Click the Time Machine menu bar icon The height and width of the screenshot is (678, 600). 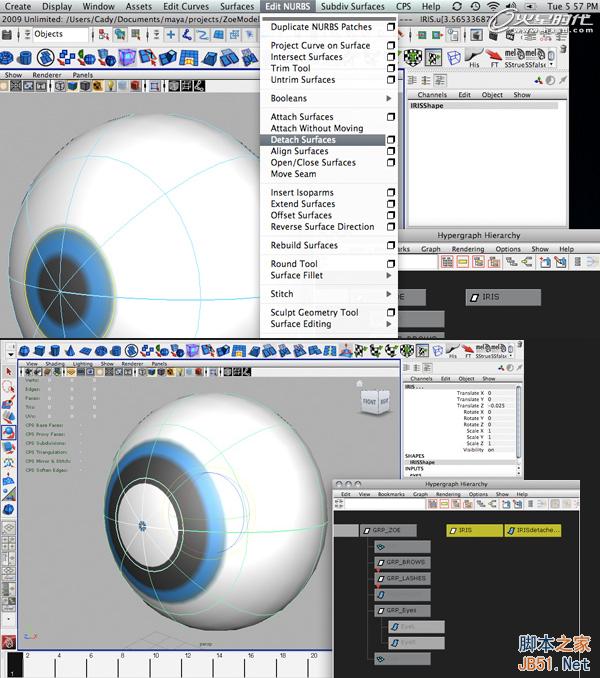tap(475, 6)
